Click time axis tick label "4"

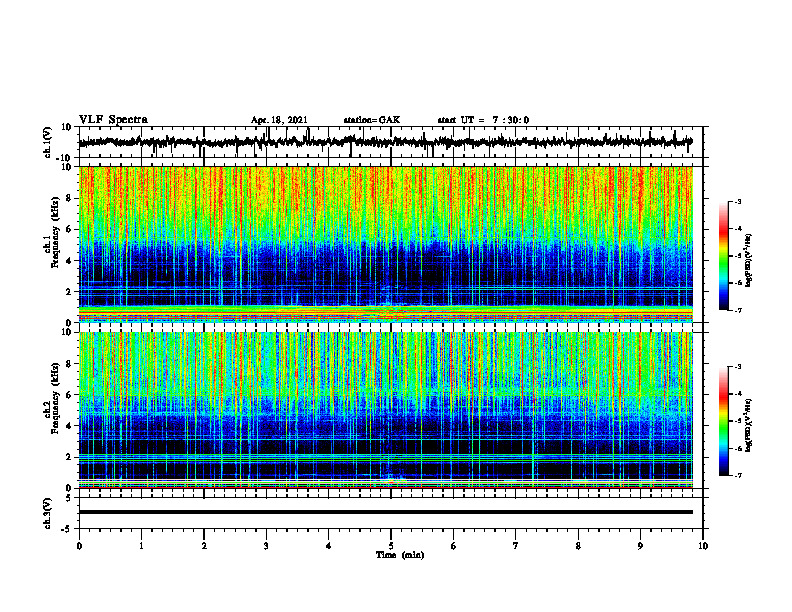tap(329, 546)
